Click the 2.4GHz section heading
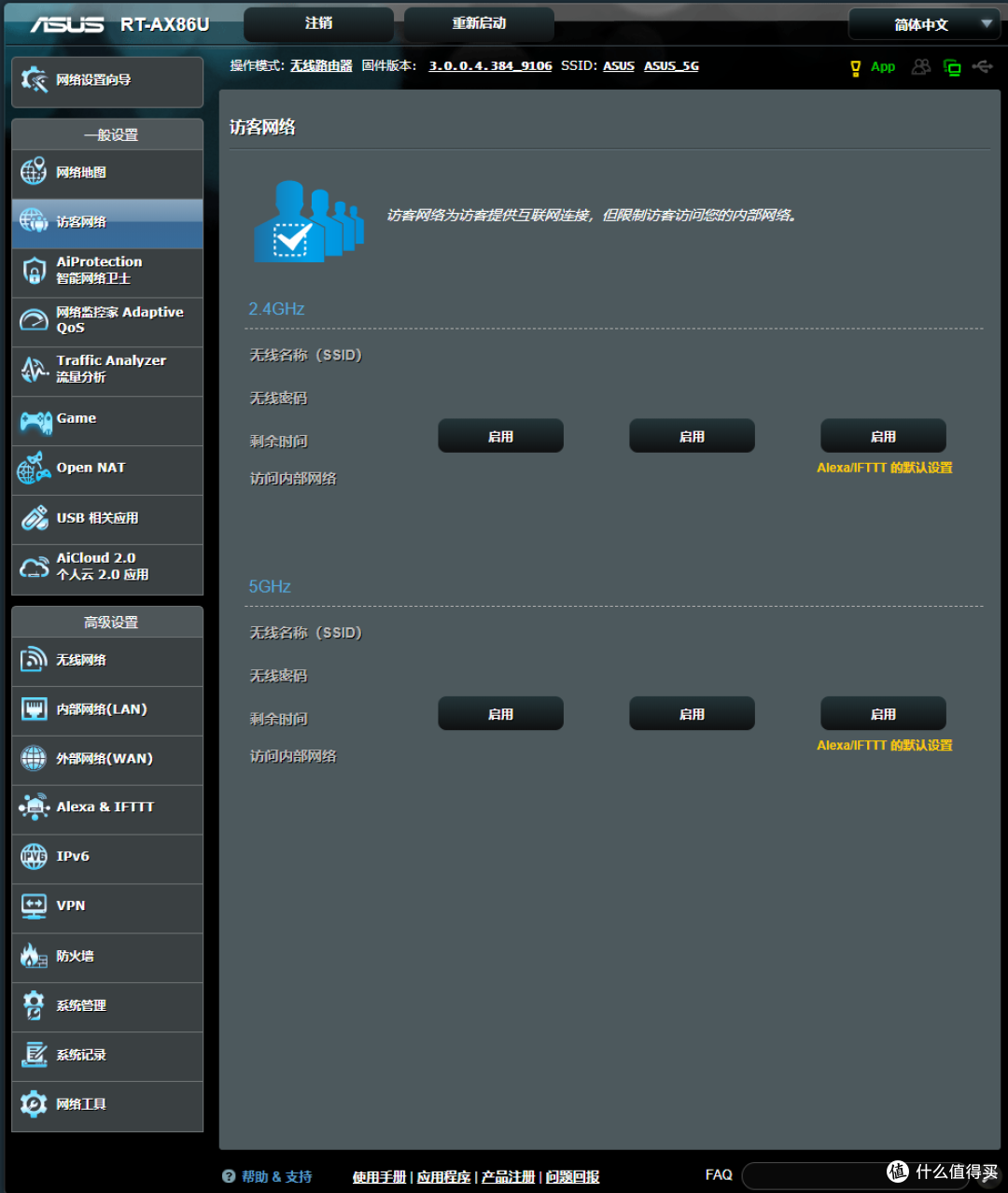Image resolution: width=1008 pixels, height=1193 pixels. [x=276, y=309]
